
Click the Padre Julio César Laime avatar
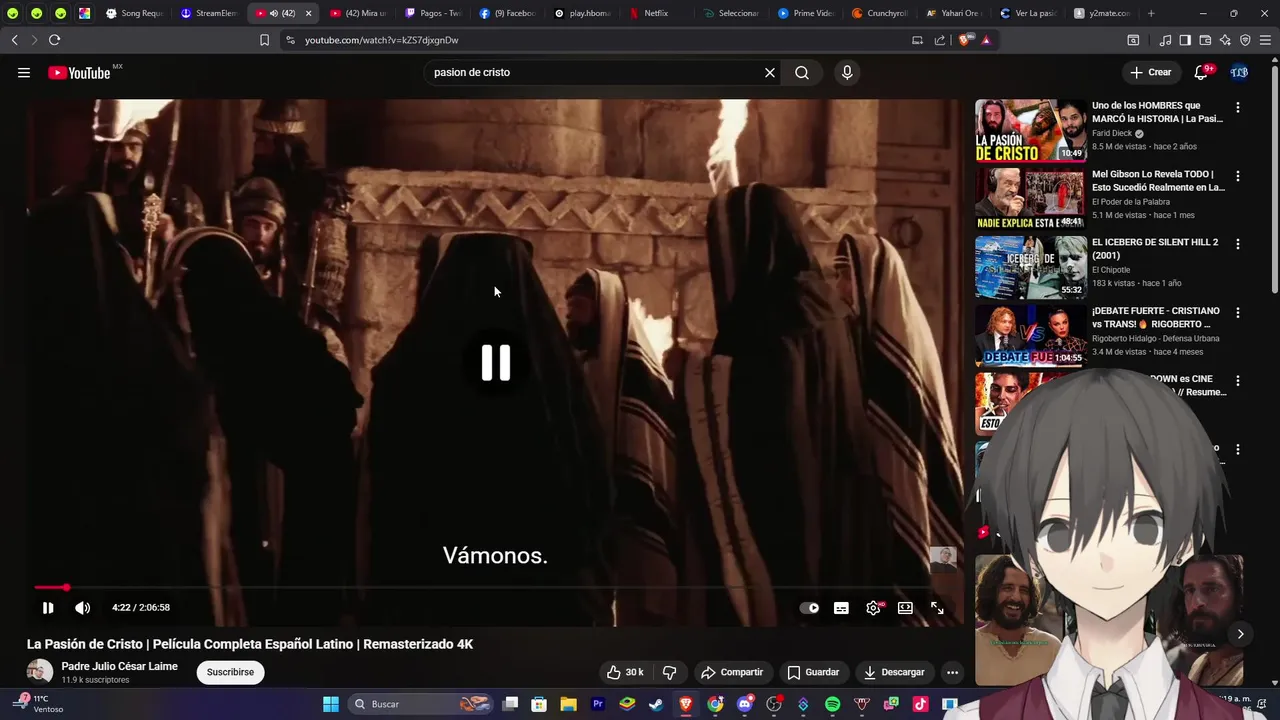[x=40, y=672]
